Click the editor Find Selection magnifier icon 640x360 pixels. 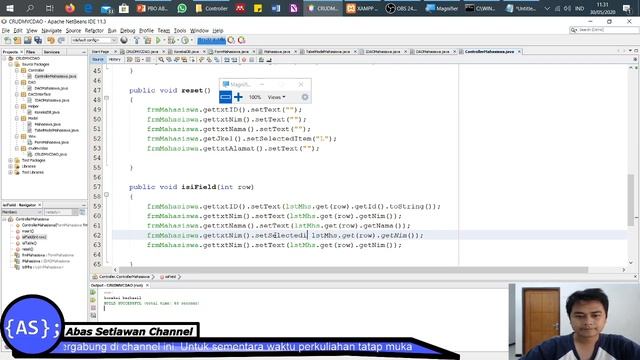[x=161, y=60]
